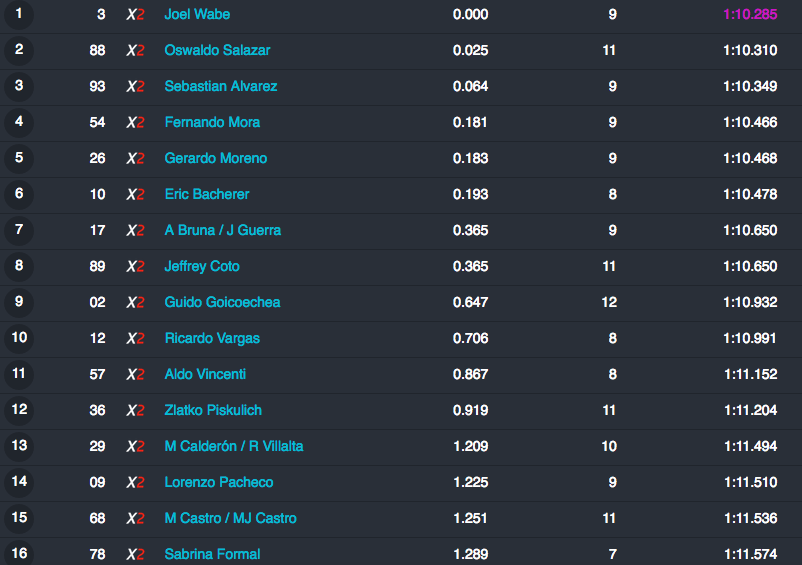Click the X2 badge beside Eric Bacherer
The height and width of the screenshot is (565, 802).
click(136, 194)
